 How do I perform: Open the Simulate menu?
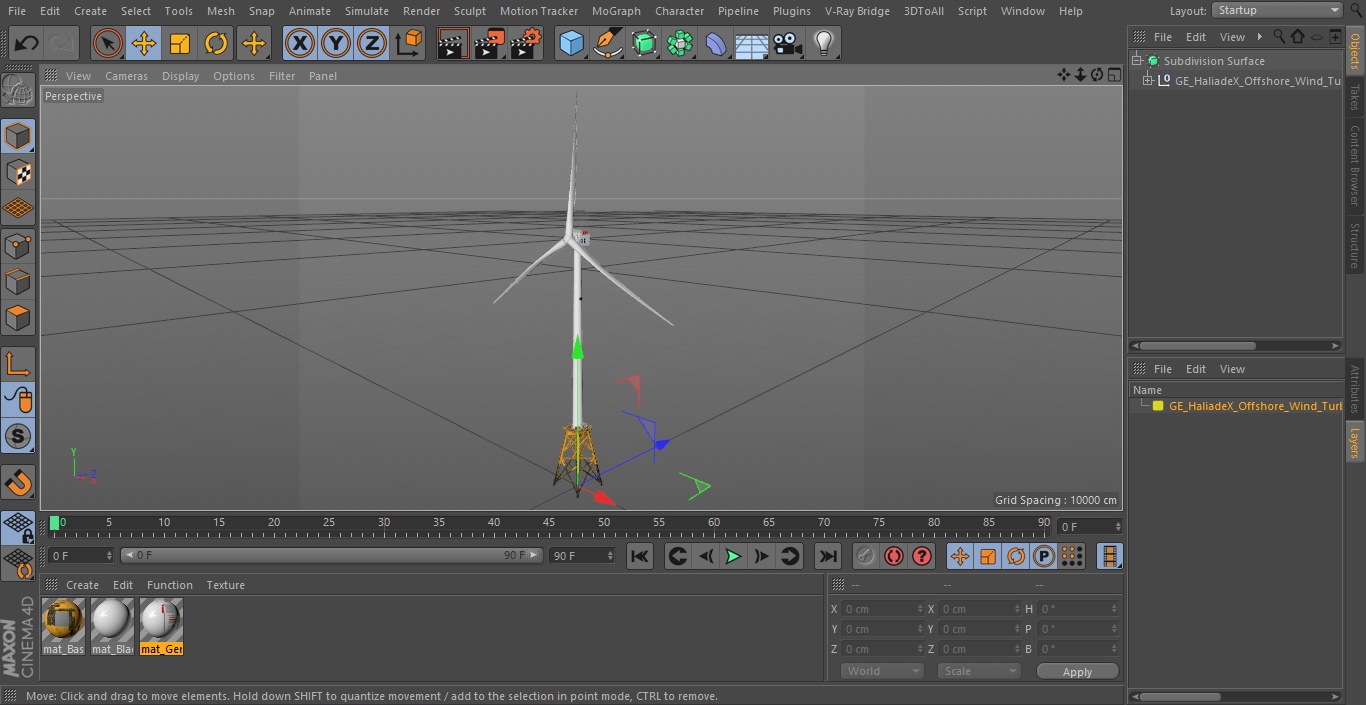[x=366, y=11]
